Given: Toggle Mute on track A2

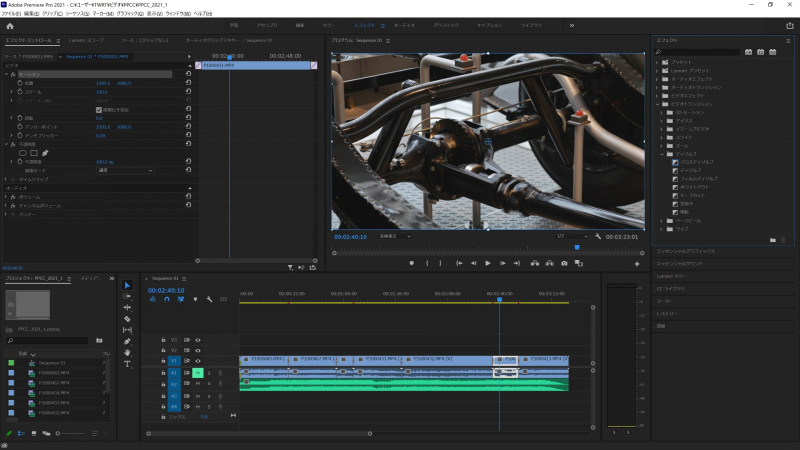Looking at the screenshot, I should 198,384.
